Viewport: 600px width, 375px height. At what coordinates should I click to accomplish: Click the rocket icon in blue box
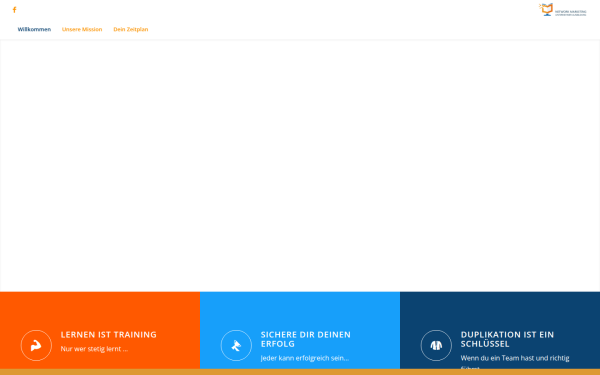coord(236,345)
